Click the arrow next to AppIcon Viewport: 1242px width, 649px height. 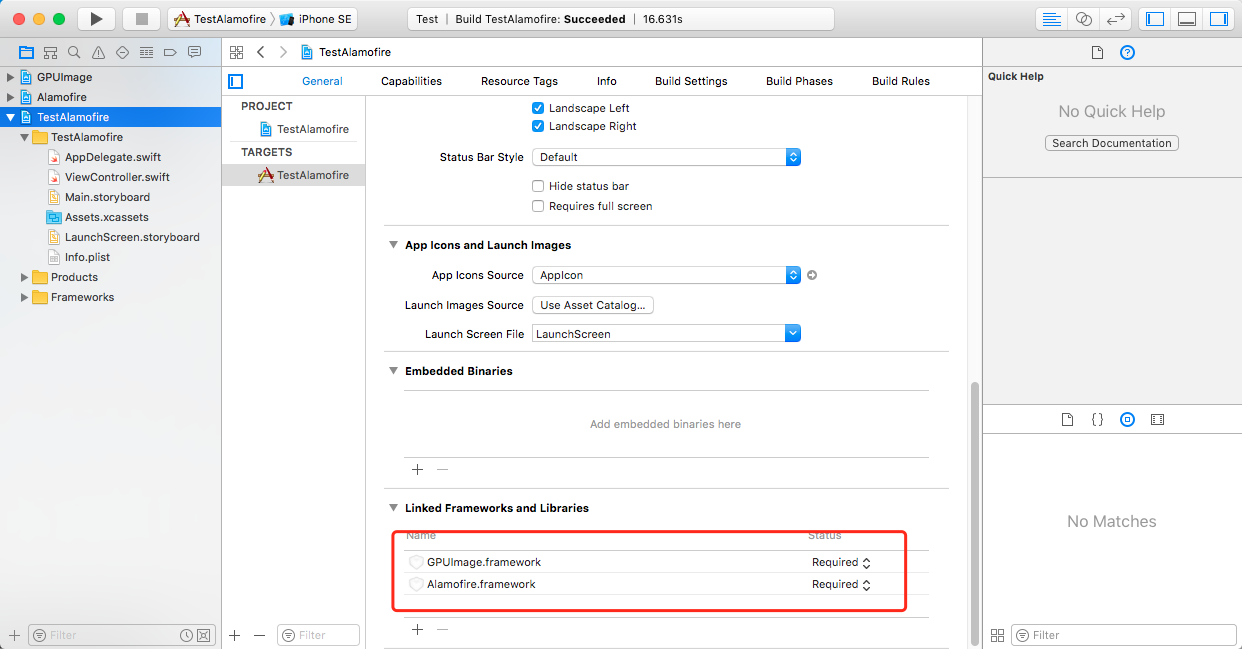812,275
